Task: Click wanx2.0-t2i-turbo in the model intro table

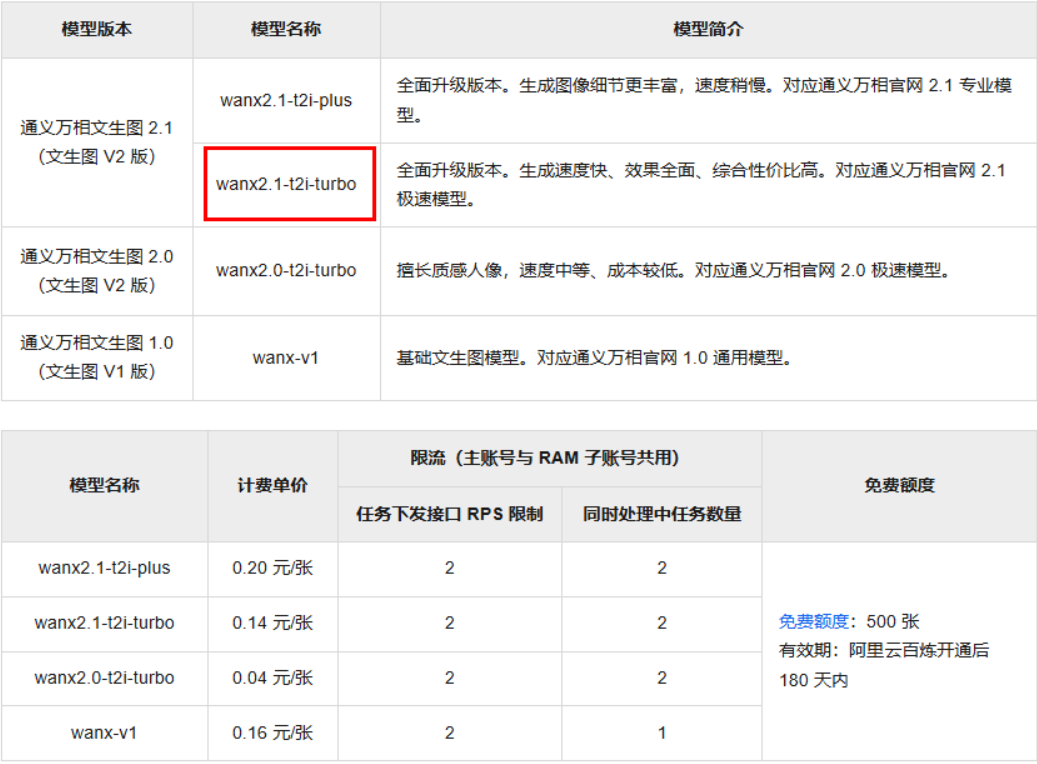Action: click(286, 270)
